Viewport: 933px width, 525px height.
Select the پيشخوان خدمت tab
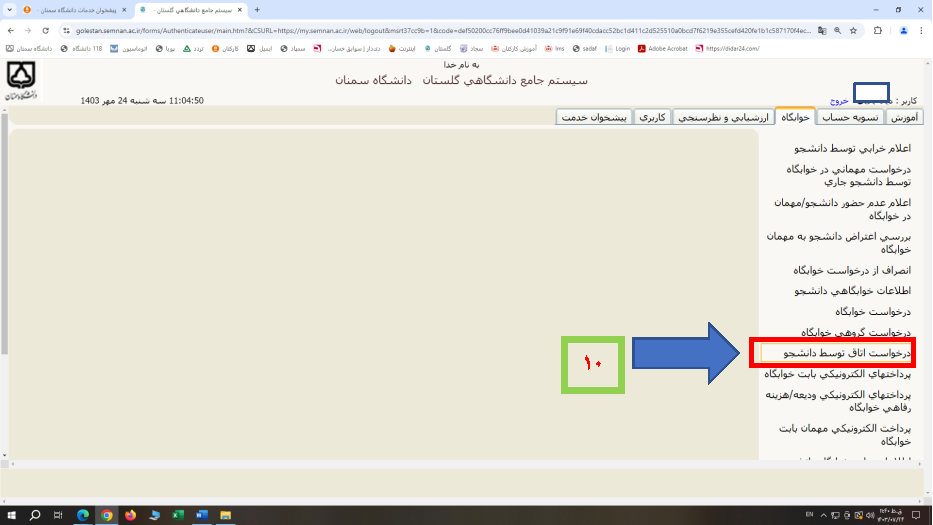pos(594,117)
